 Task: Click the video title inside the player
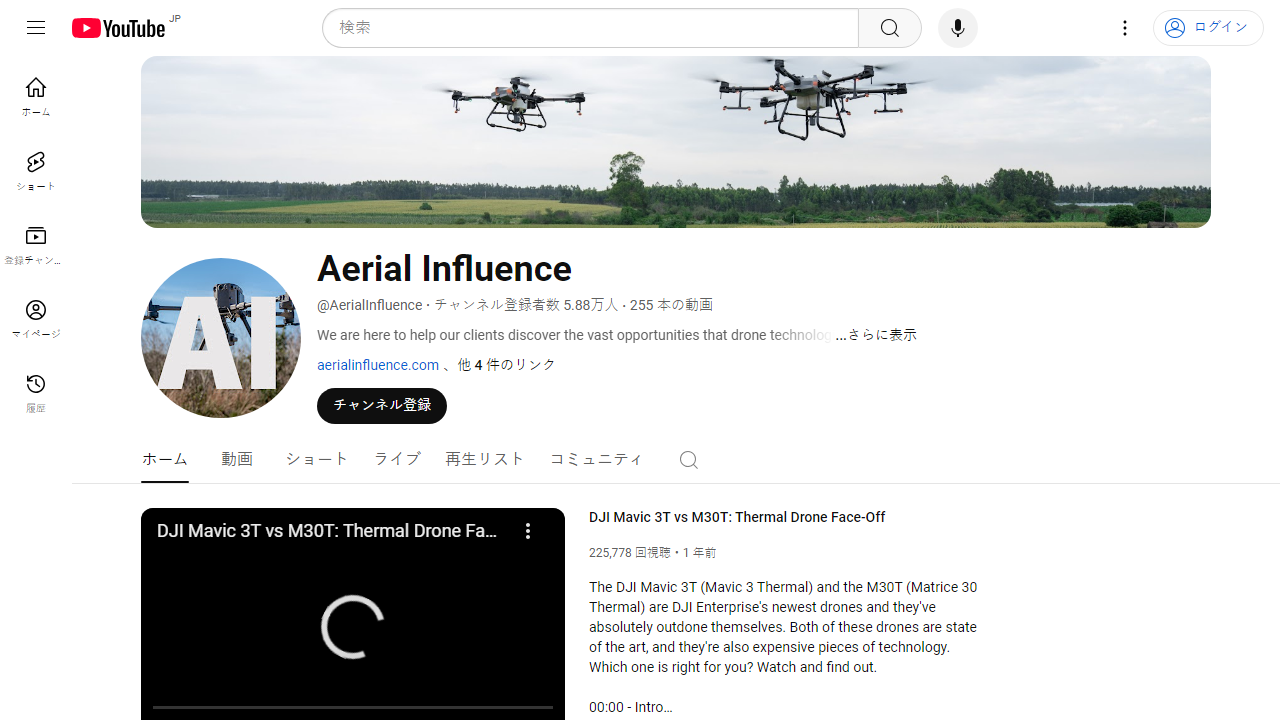coord(327,531)
